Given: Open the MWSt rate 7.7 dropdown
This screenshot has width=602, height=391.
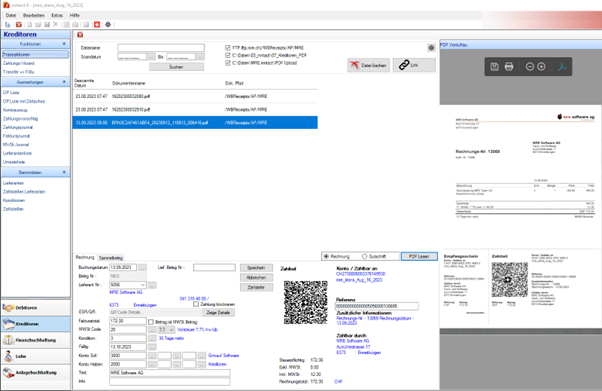Looking at the screenshot, I should [171, 330].
